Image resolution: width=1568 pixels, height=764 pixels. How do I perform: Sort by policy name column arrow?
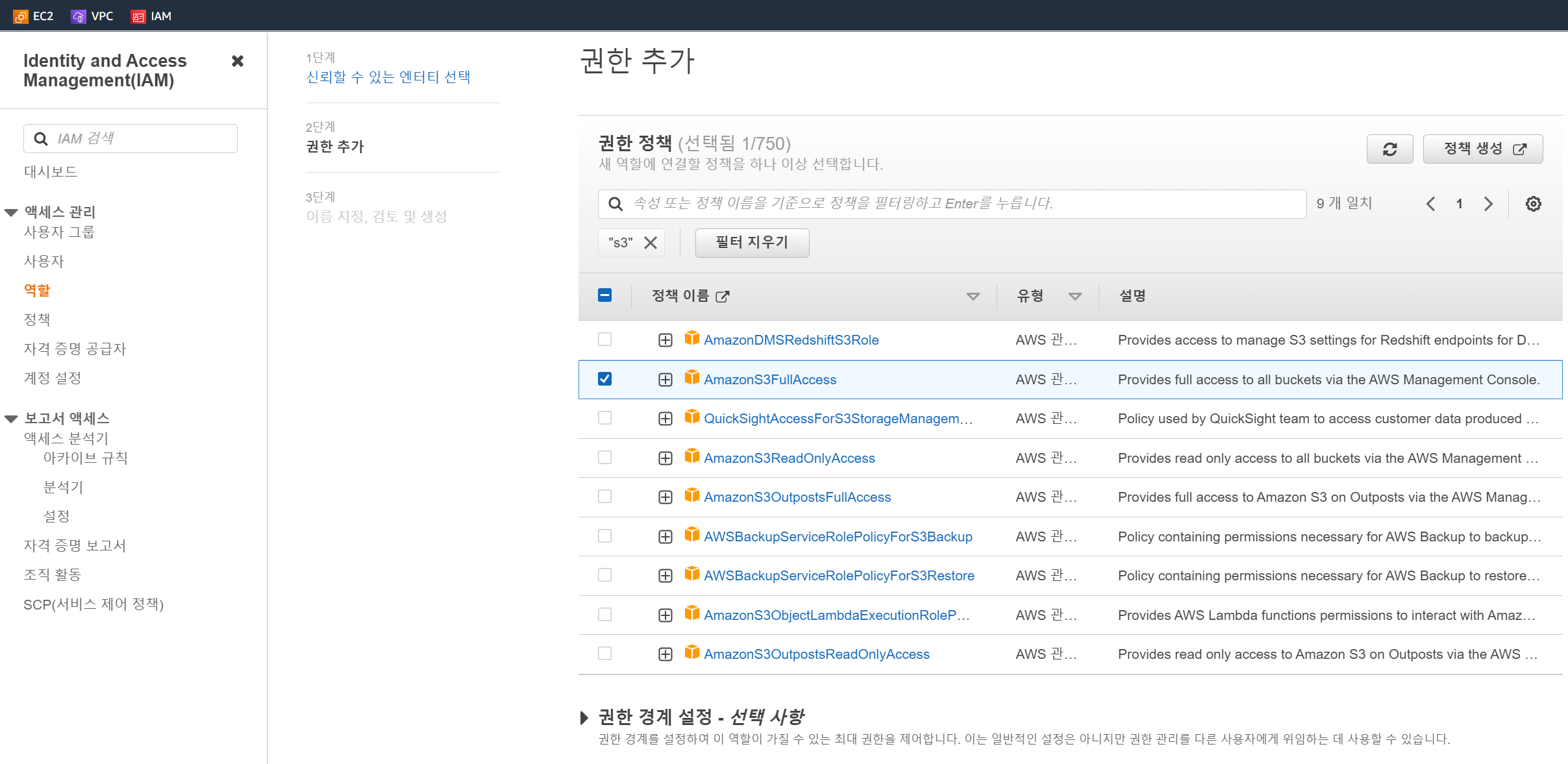coord(973,297)
